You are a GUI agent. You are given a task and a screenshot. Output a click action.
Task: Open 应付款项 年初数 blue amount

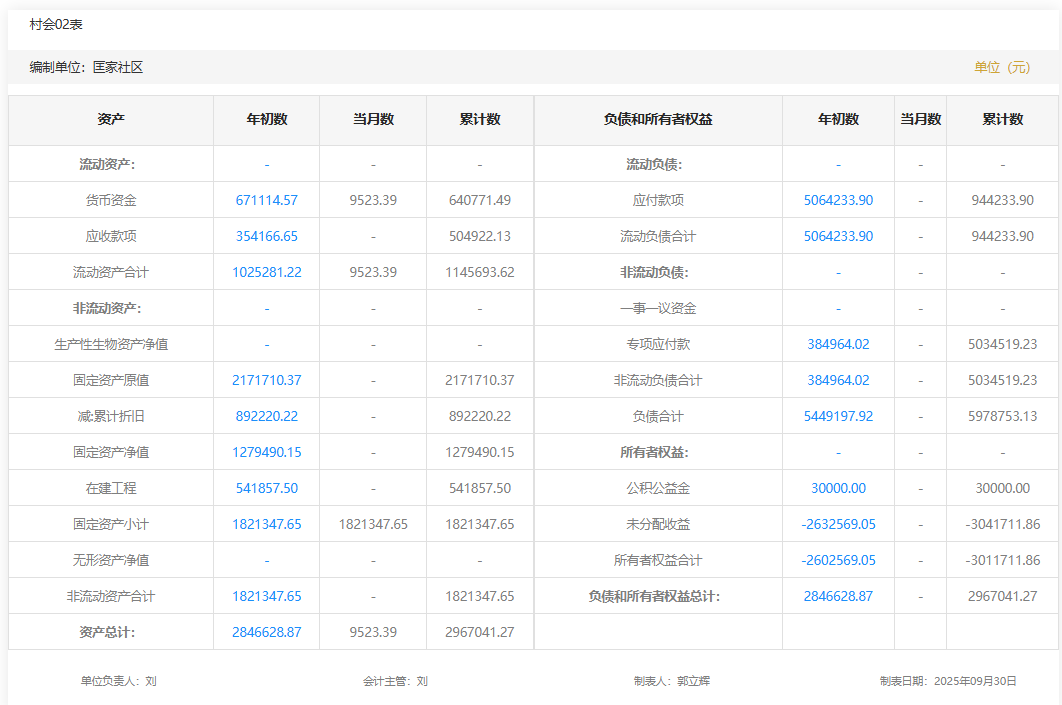838,200
